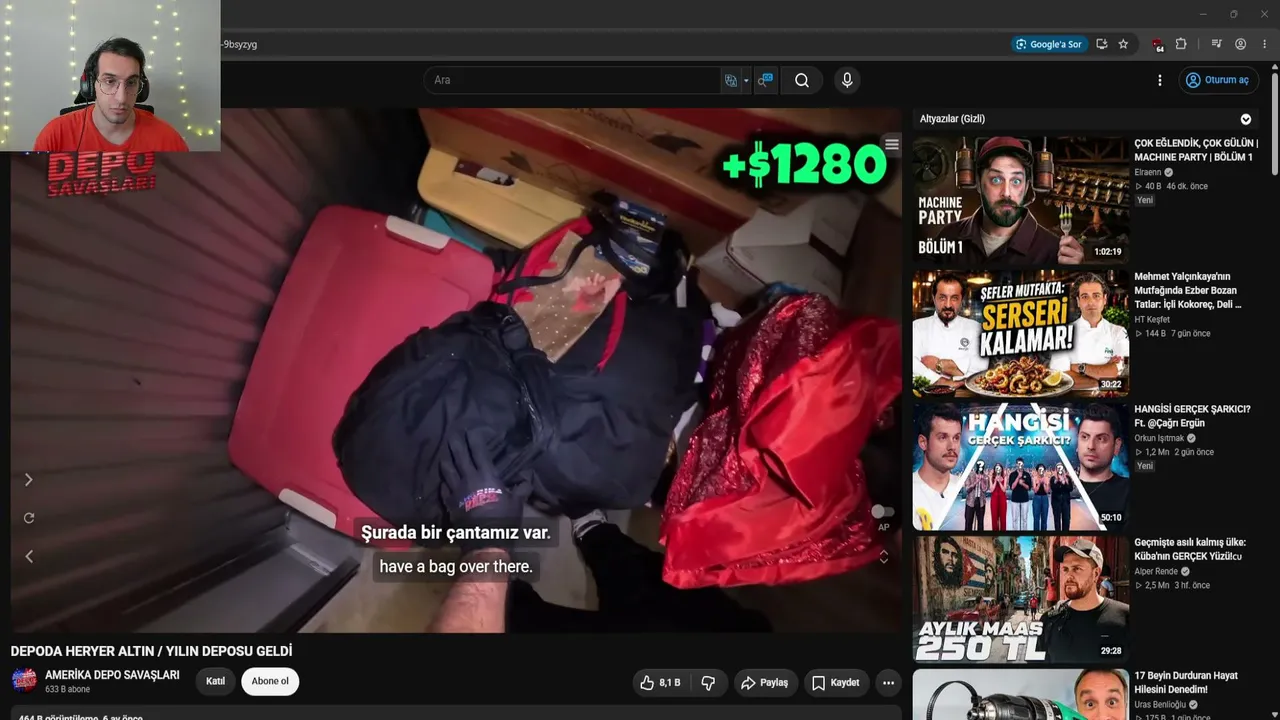
Task: Click the Kaydet save button
Action: [835, 683]
